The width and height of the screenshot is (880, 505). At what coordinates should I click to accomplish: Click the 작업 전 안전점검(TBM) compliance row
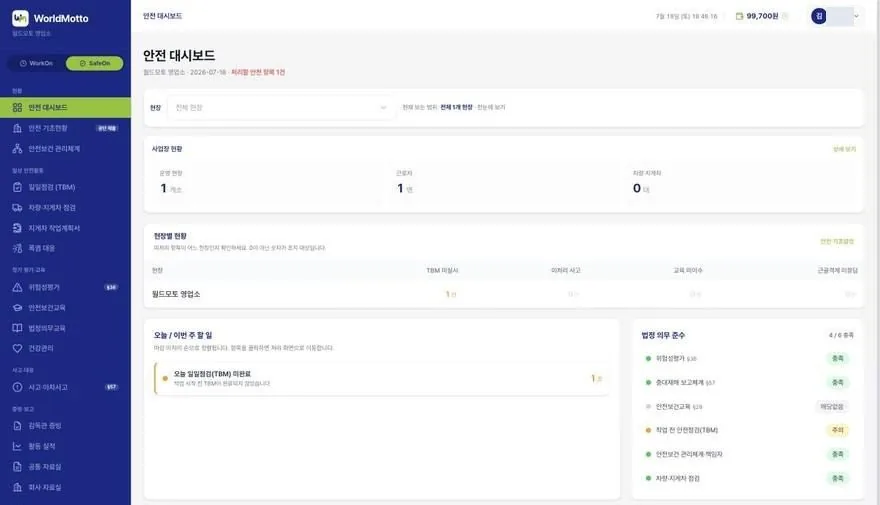tap(747, 430)
